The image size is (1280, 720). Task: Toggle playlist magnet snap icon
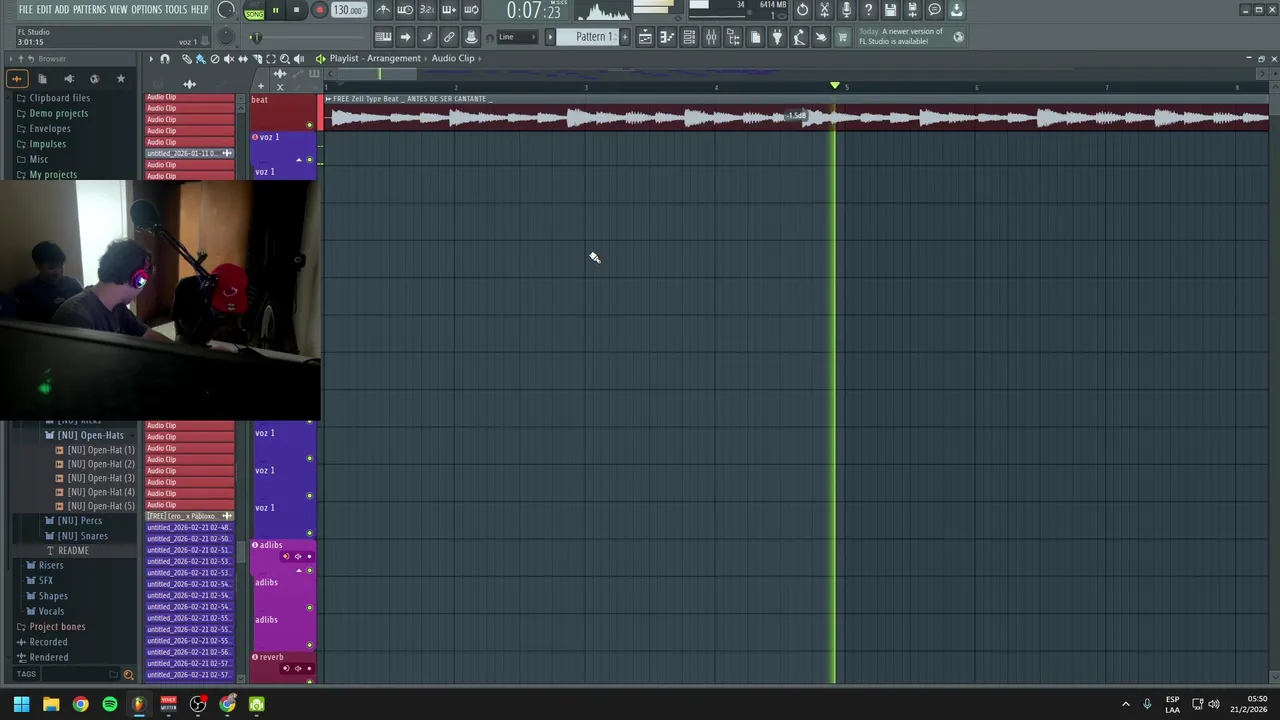[x=165, y=59]
